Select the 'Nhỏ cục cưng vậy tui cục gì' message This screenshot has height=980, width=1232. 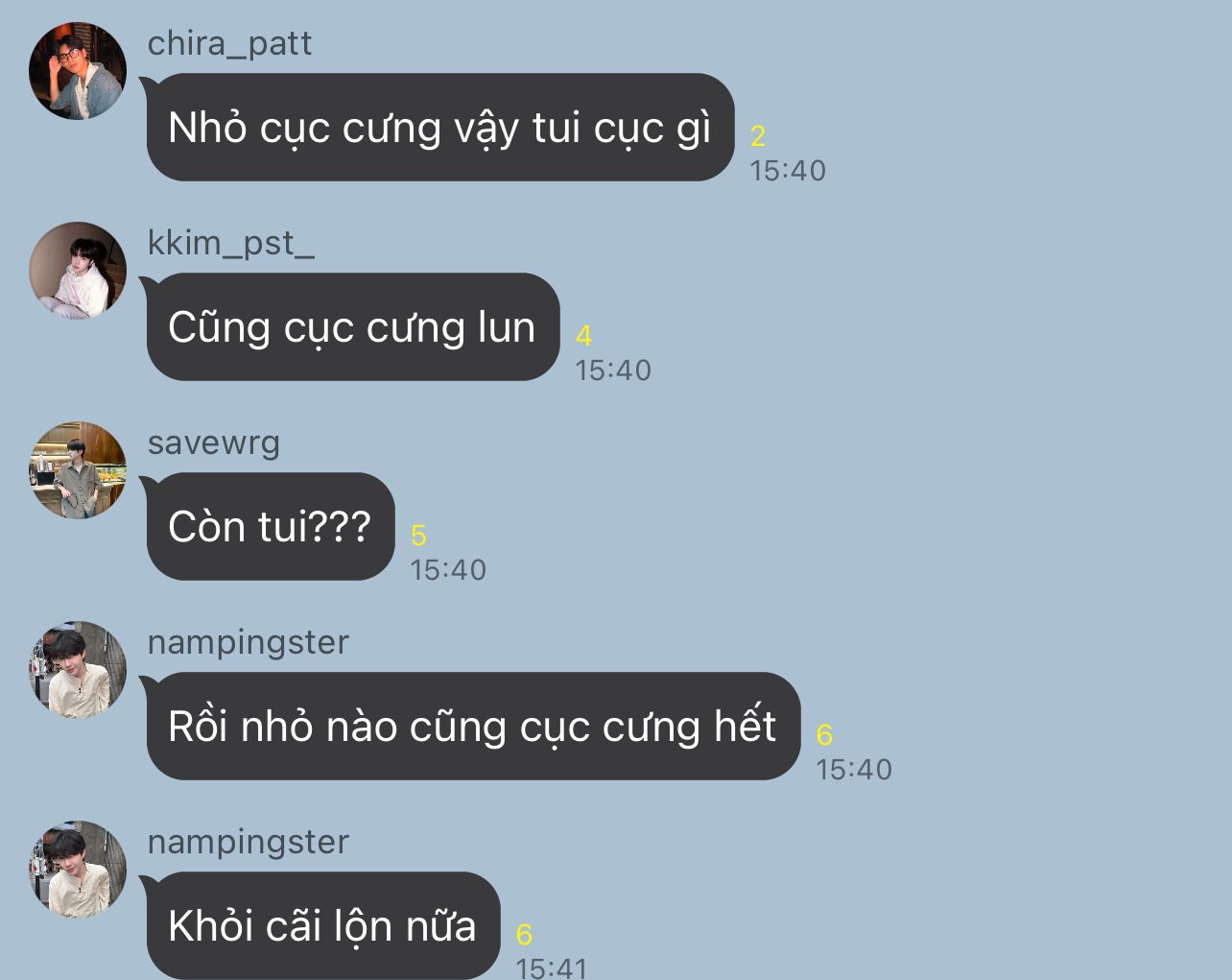point(439,128)
